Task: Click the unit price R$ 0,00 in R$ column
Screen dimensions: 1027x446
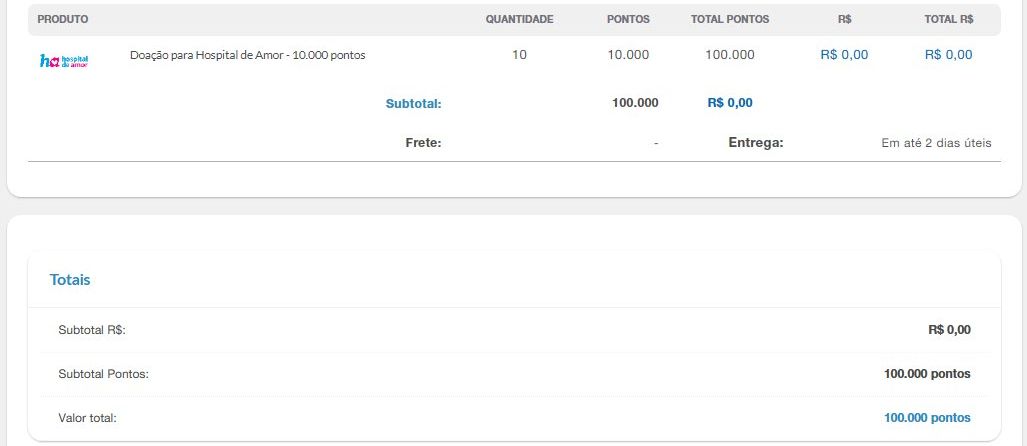Action: click(x=844, y=55)
